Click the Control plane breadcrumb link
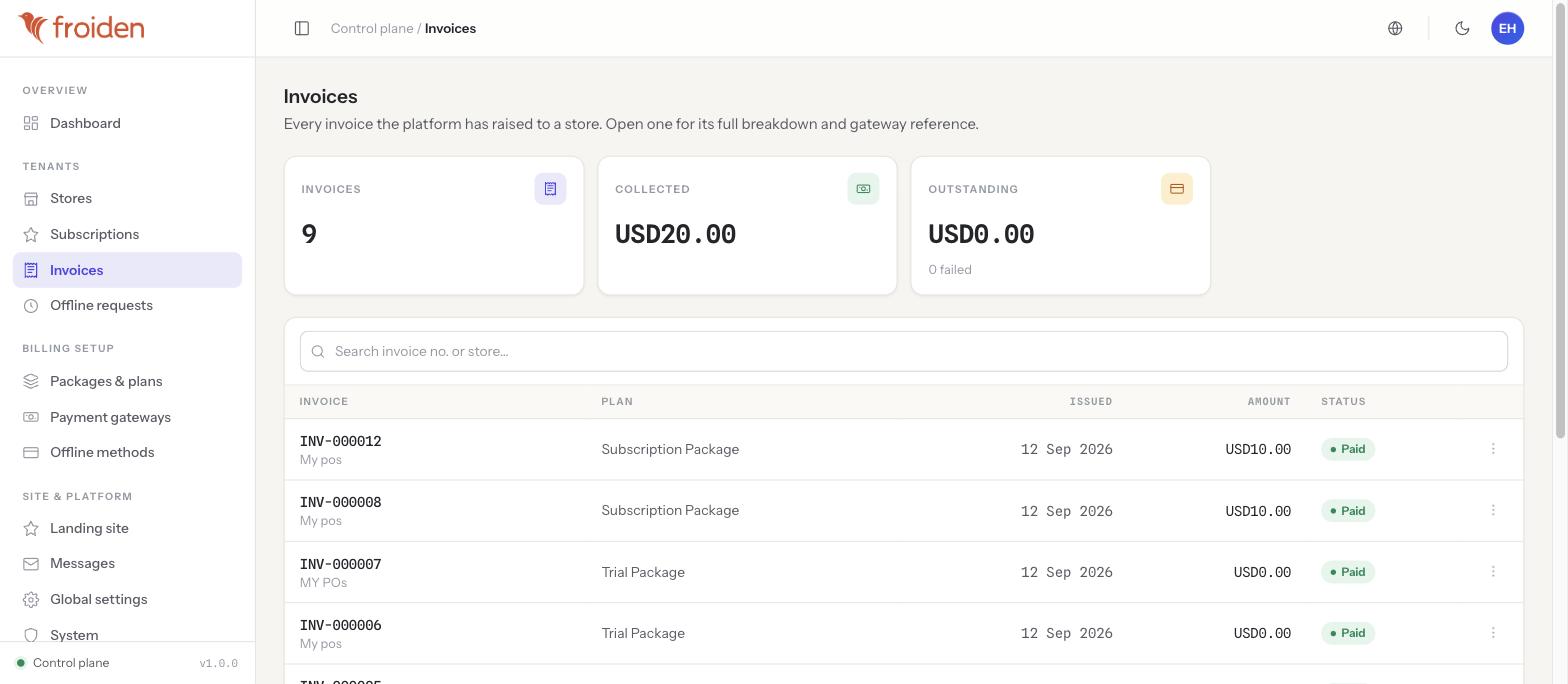 click(372, 28)
